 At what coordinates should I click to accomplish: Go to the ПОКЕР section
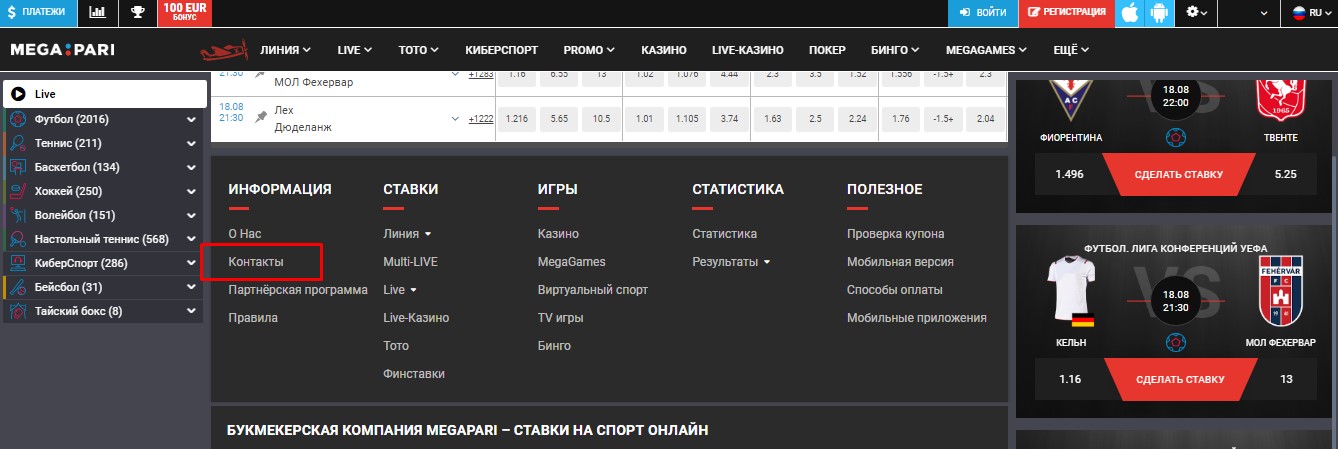point(827,50)
